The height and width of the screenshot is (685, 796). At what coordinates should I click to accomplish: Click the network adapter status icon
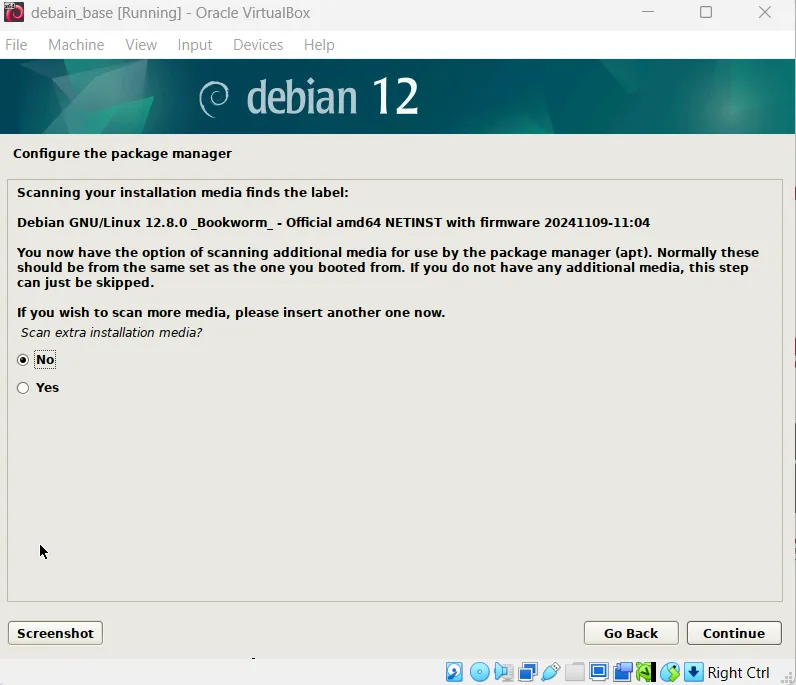pos(527,672)
